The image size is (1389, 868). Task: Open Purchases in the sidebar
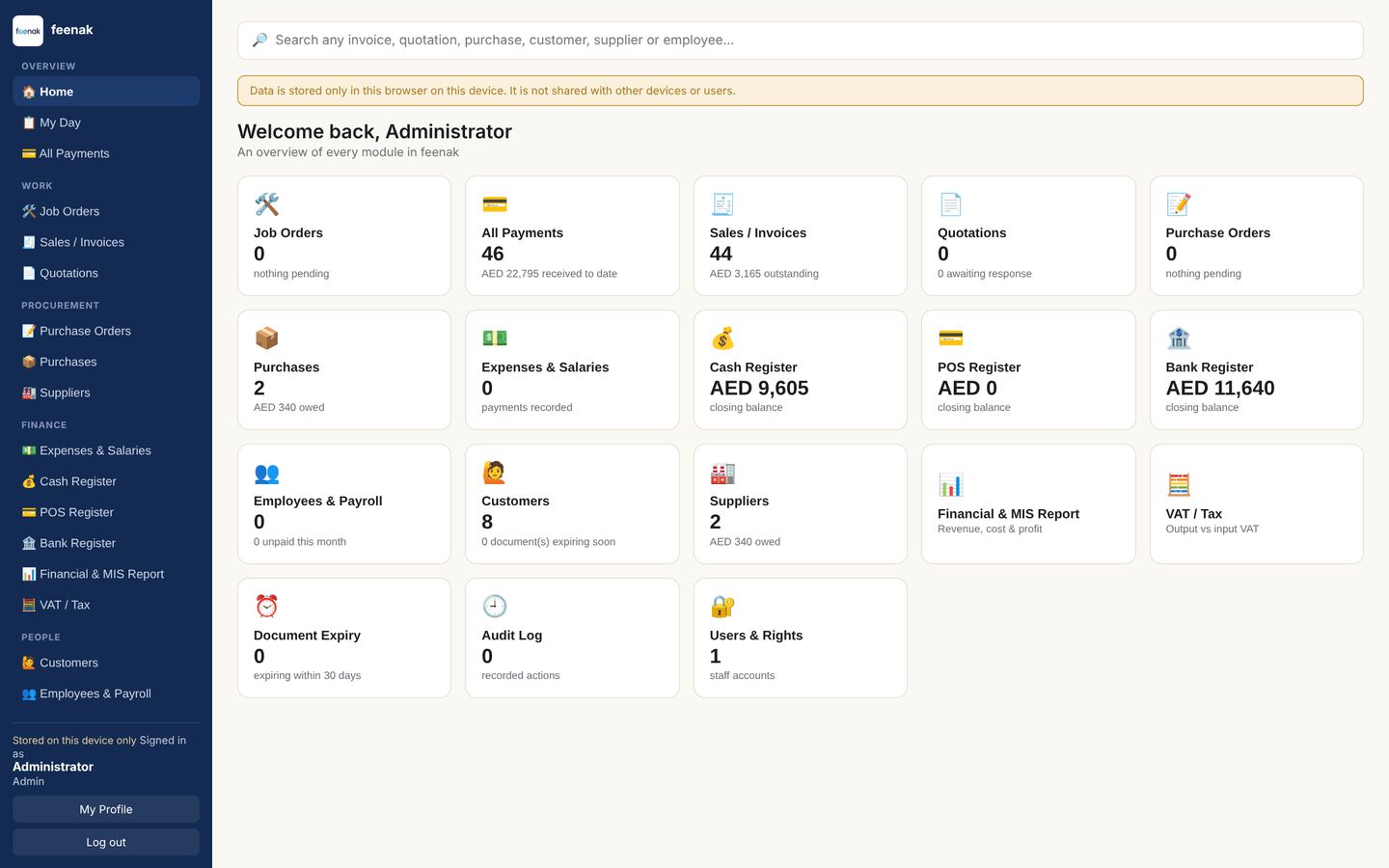point(106,362)
